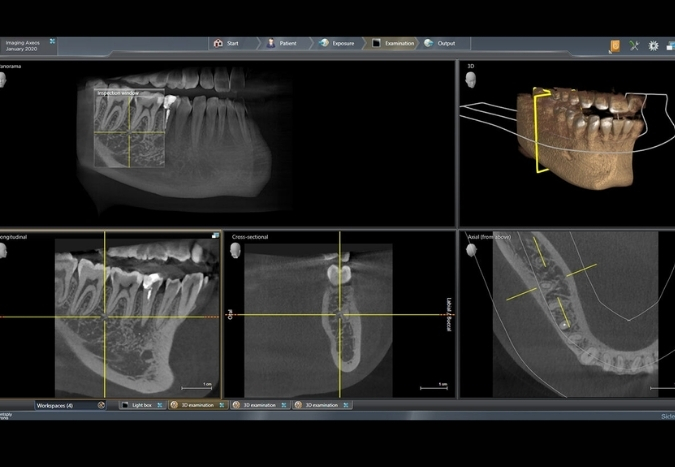Open the settings gear icon

(x=653, y=45)
